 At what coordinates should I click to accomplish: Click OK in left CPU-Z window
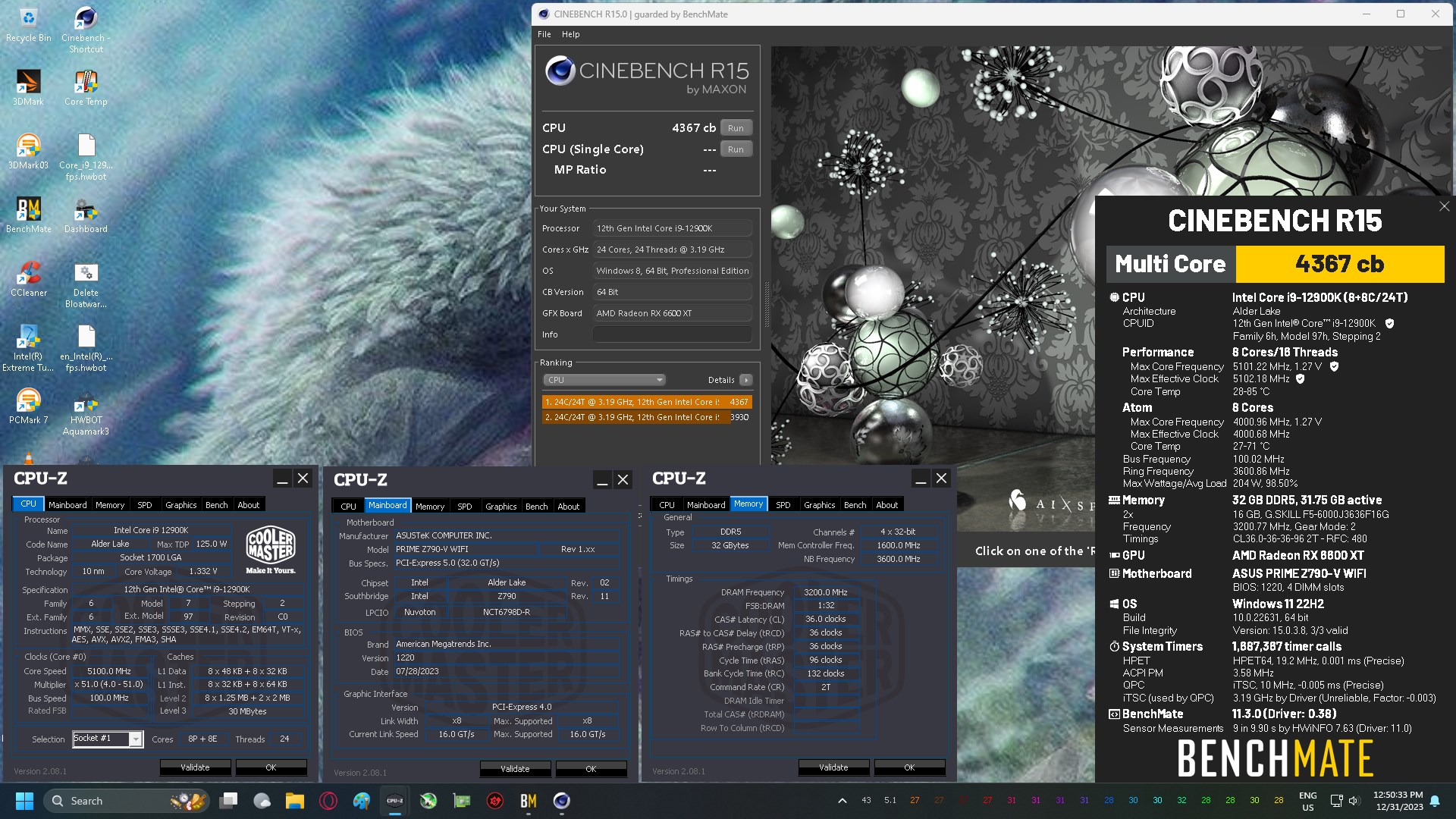click(271, 767)
